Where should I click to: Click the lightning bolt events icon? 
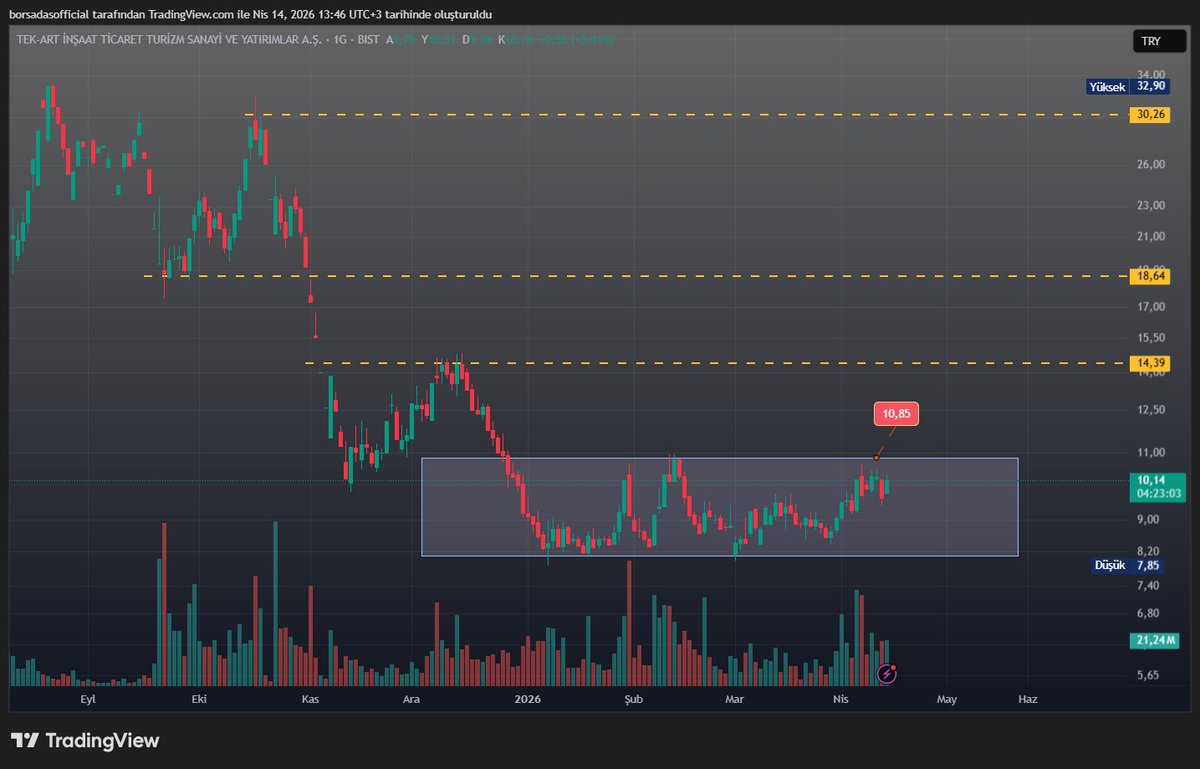point(886,673)
